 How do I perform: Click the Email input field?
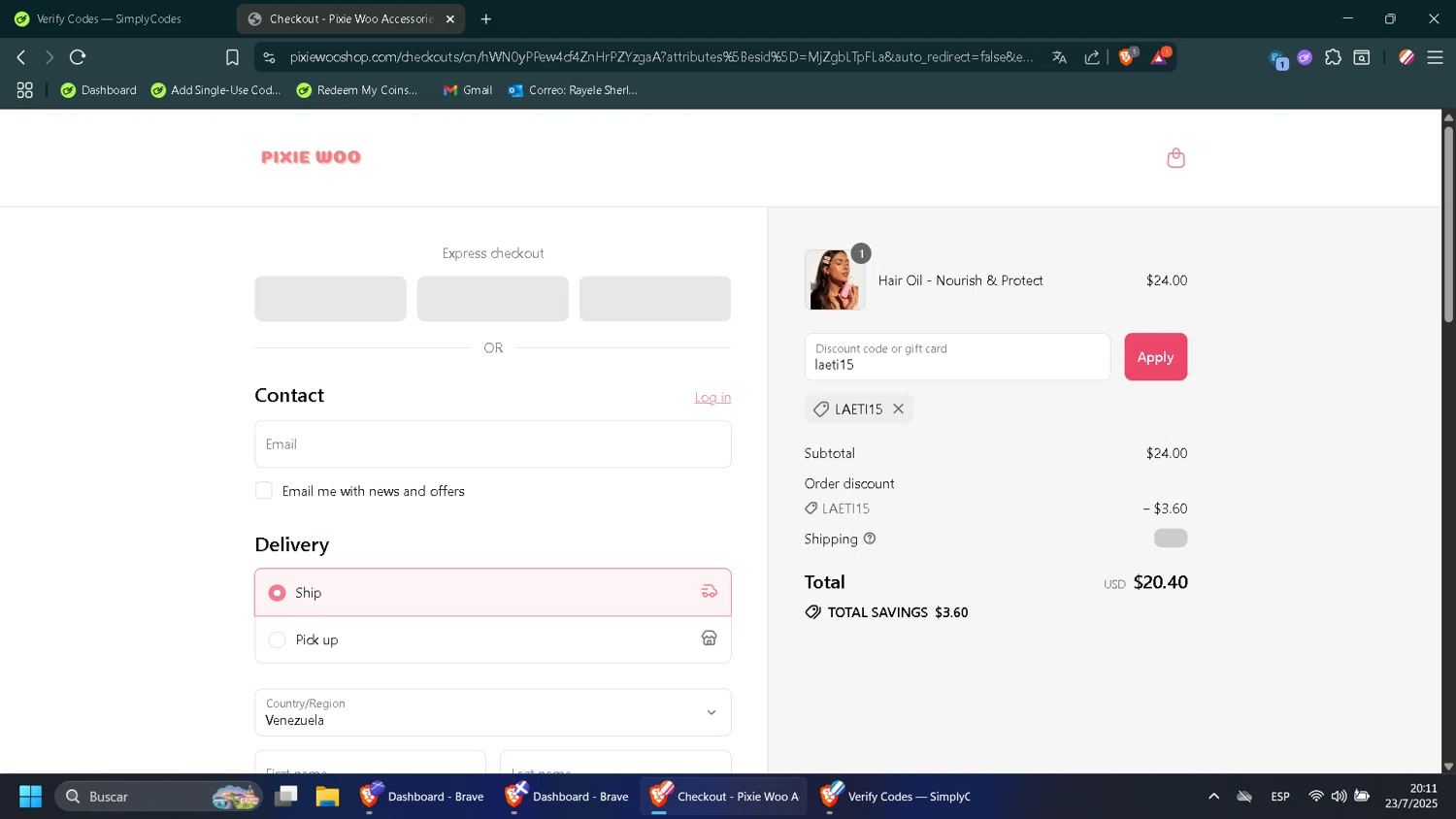pyautogui.click(x=493, y=444)
